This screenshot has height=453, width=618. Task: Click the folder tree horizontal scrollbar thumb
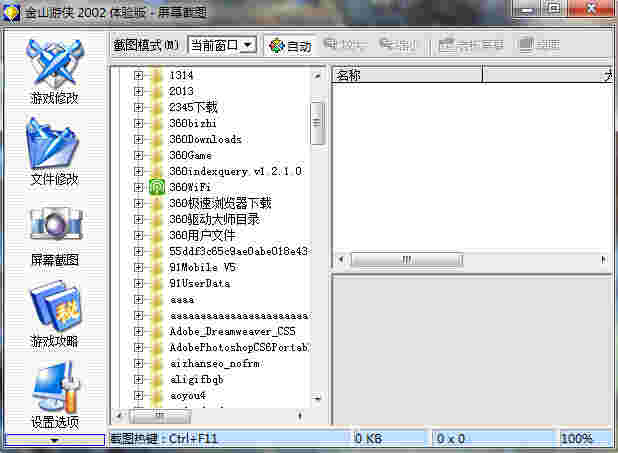point(160,415)
